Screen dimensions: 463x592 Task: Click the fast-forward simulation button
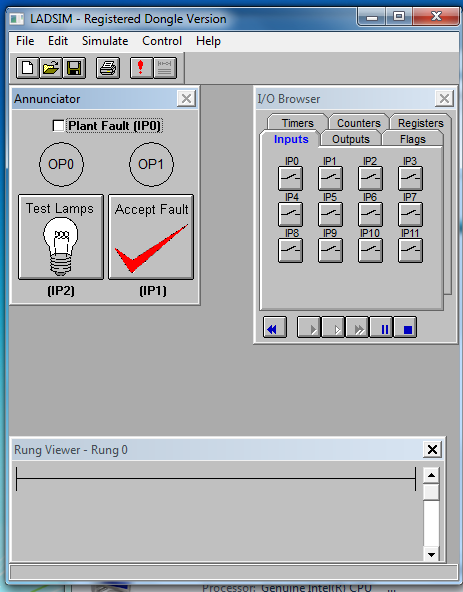[x=357, y=327]
